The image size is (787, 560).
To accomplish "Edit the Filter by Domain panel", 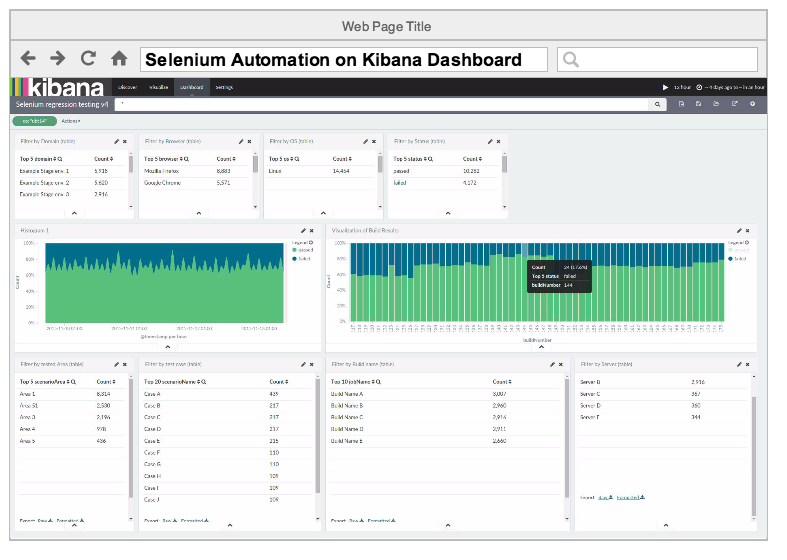I will click(x=116, y=142).
